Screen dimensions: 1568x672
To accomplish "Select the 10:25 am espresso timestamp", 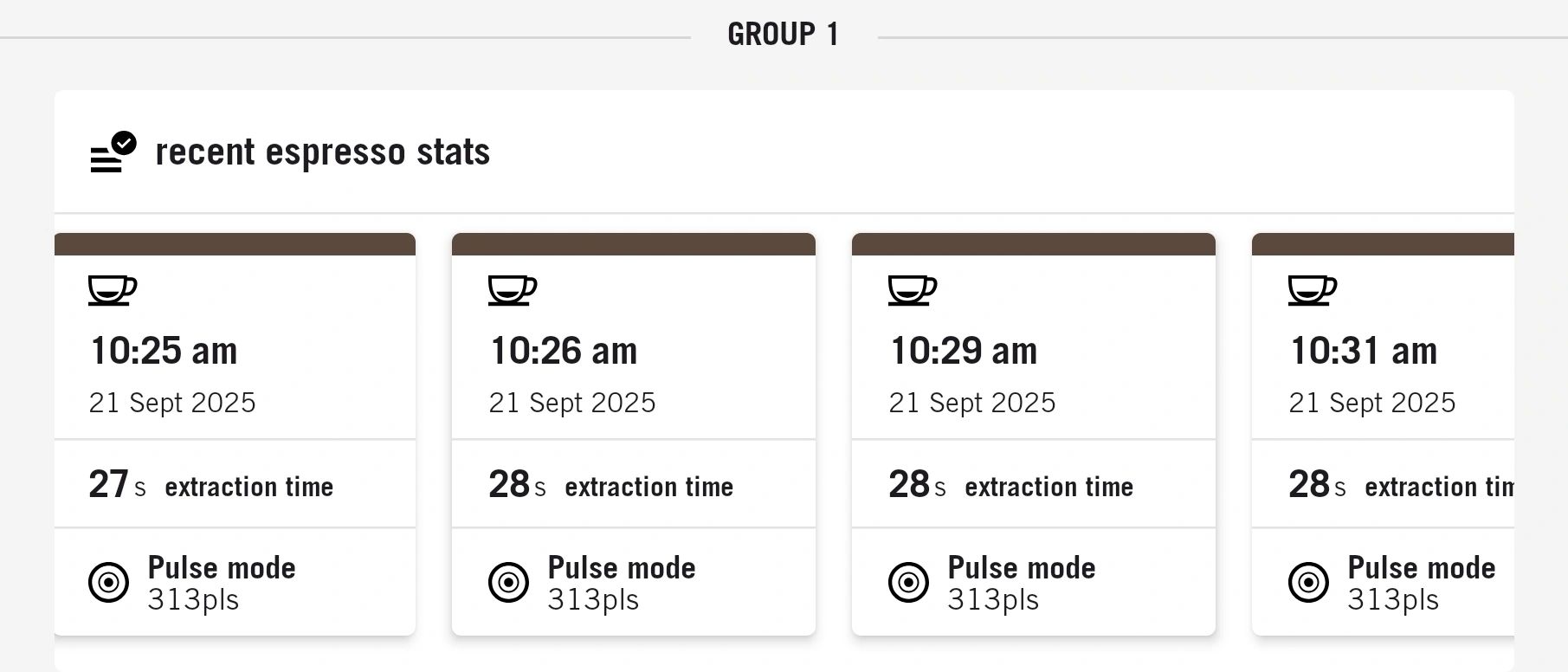I will (164, 351).
